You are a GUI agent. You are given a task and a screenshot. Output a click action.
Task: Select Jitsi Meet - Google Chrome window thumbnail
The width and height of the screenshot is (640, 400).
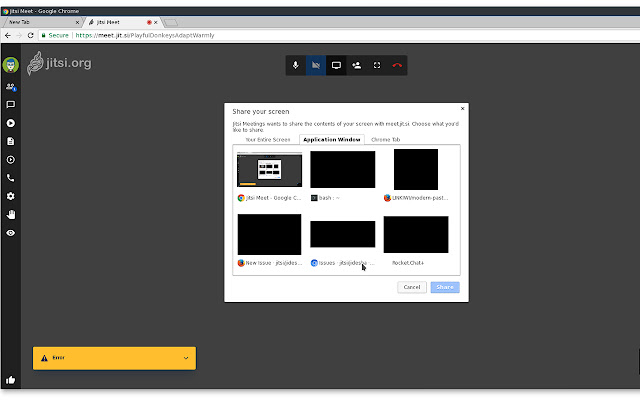pos(269,169)
